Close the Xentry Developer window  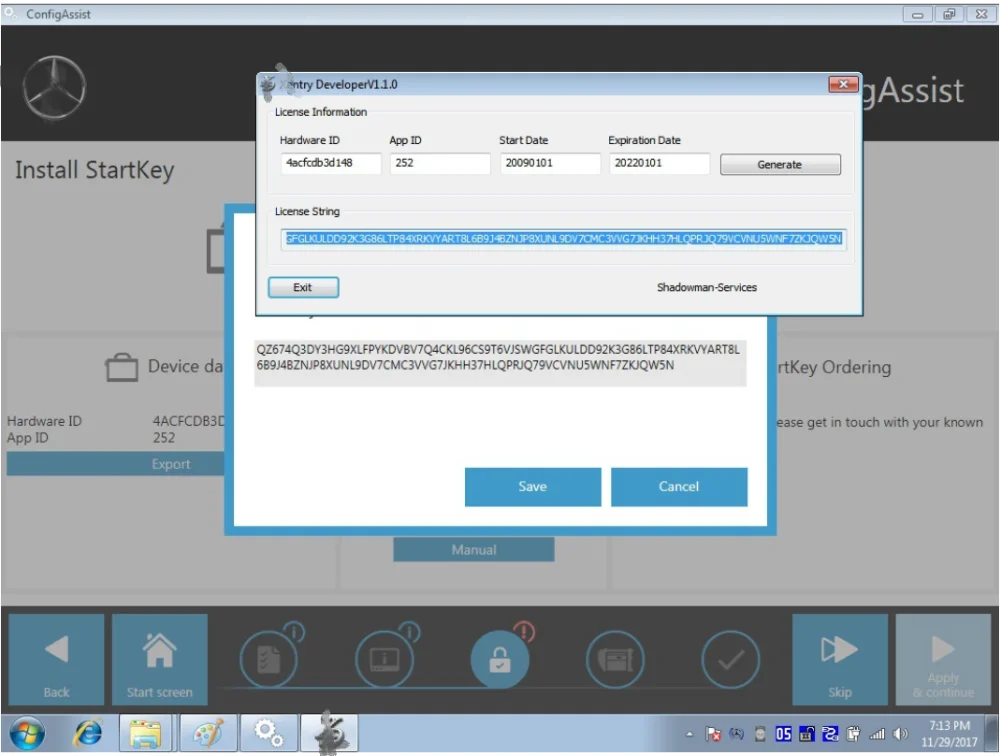[x=842, y=84]
